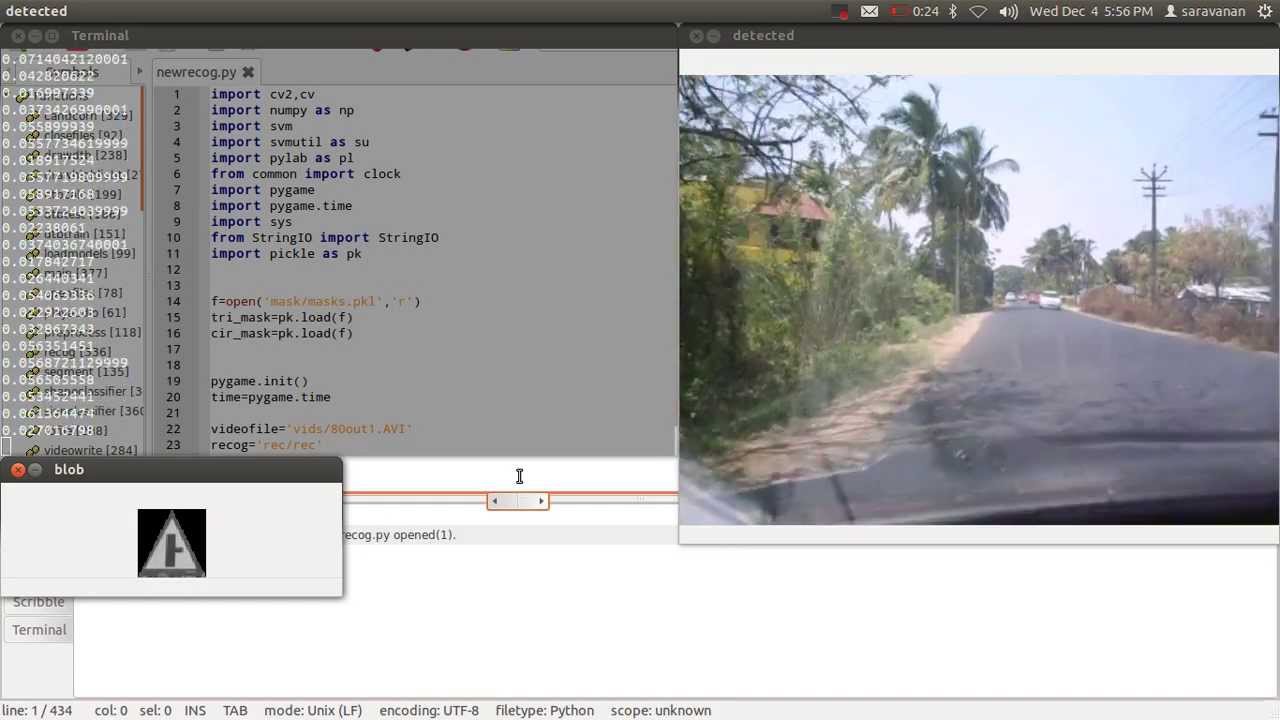Click the 'import pygame.time' code line
The image size is (1280, 720).
(281, 206)
